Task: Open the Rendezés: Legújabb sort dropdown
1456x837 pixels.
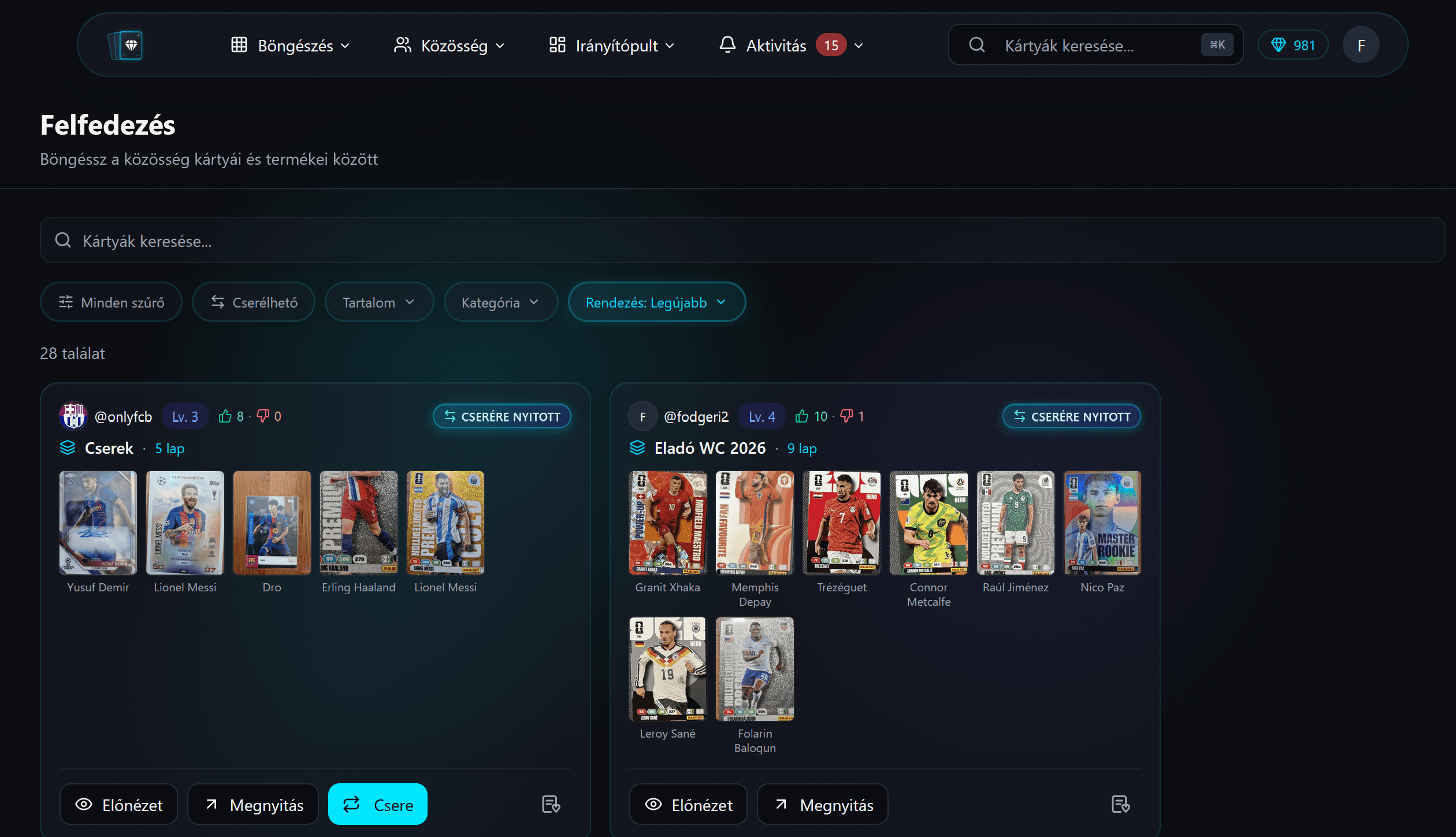Action: (x=656, y=302)
